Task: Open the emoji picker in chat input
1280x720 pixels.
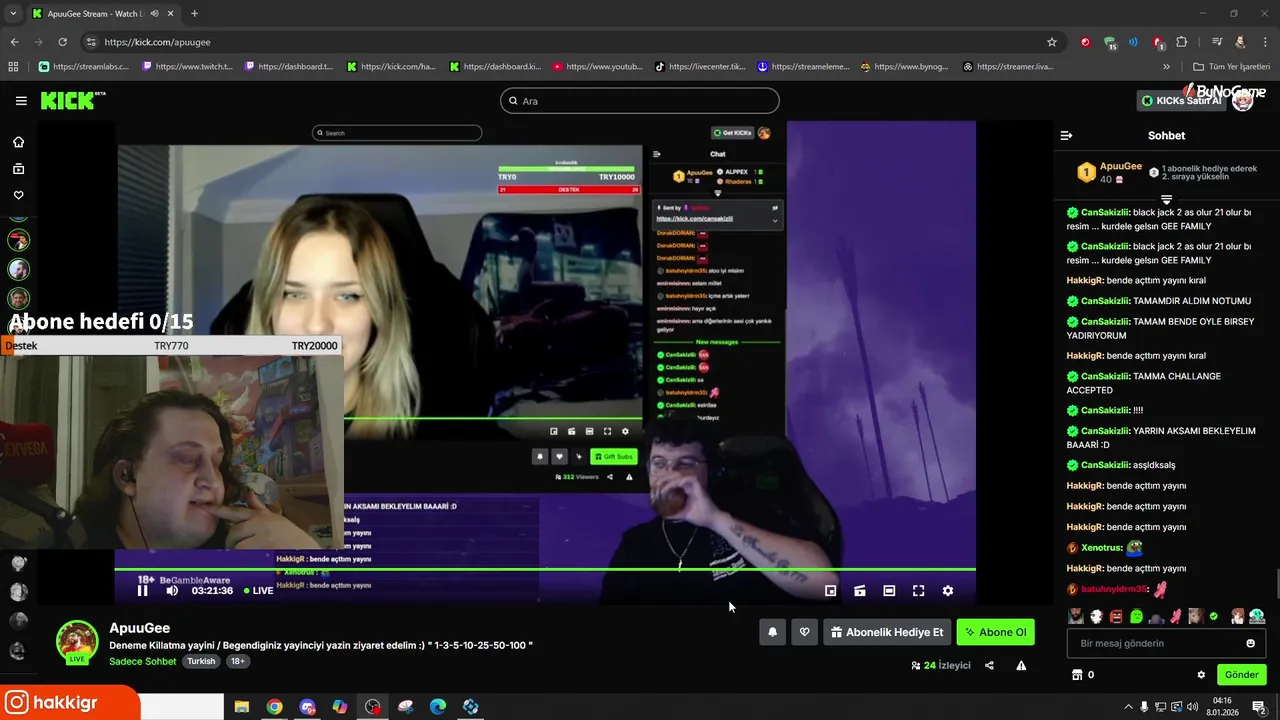Action: pos(1250,643)
